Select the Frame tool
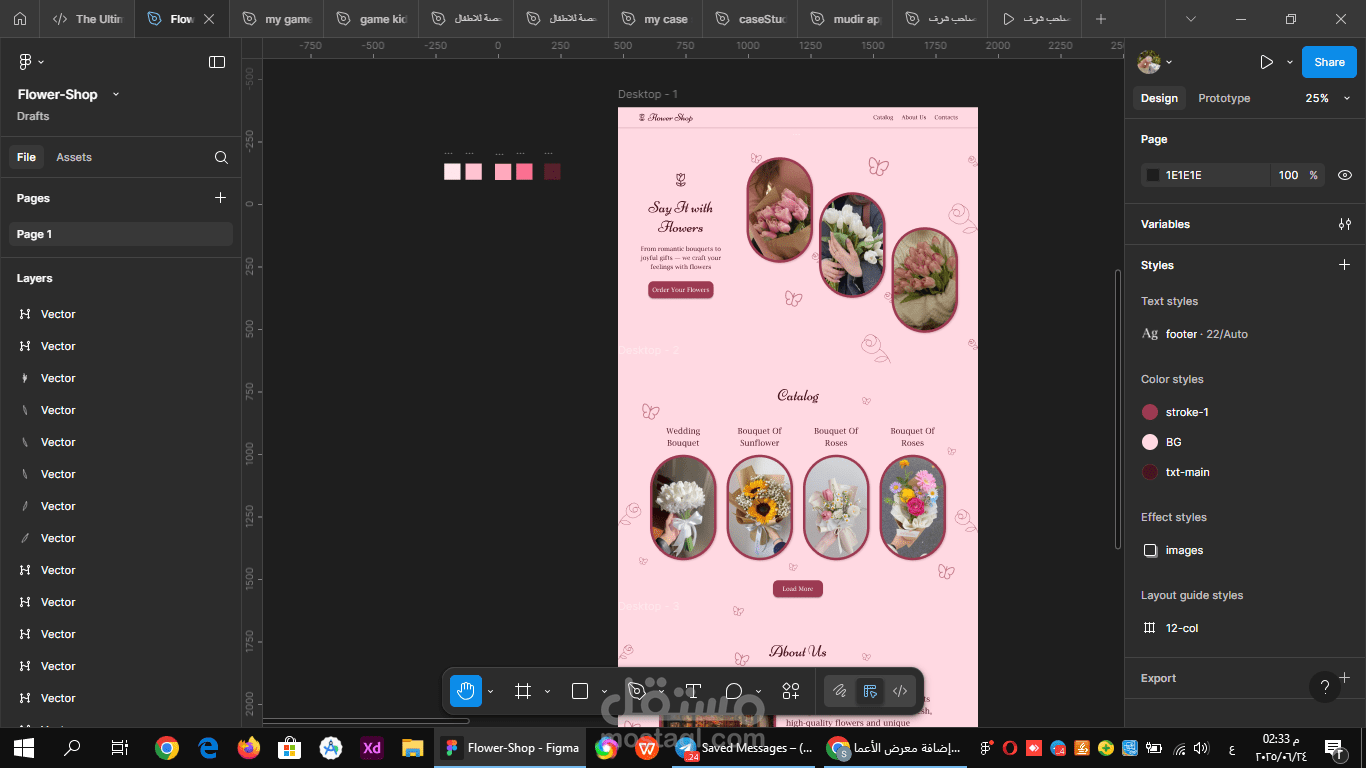 522,691
